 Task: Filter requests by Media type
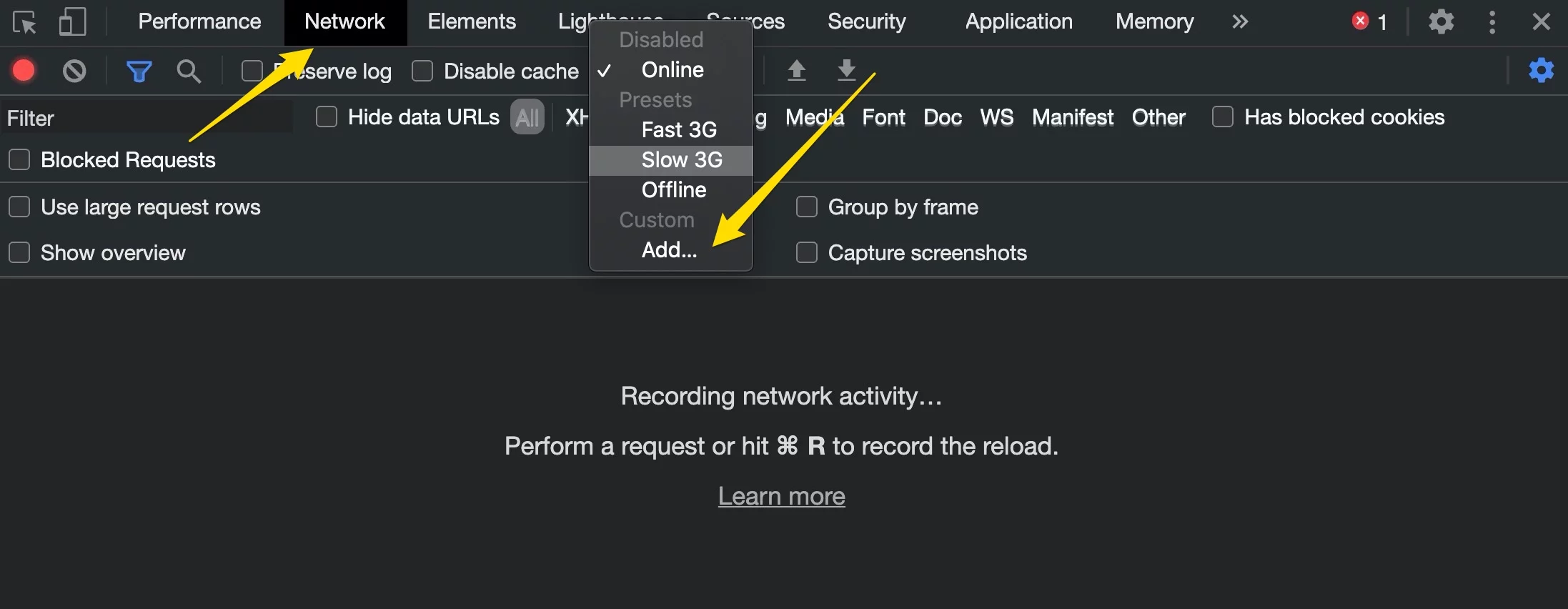(x=815, y=117)
